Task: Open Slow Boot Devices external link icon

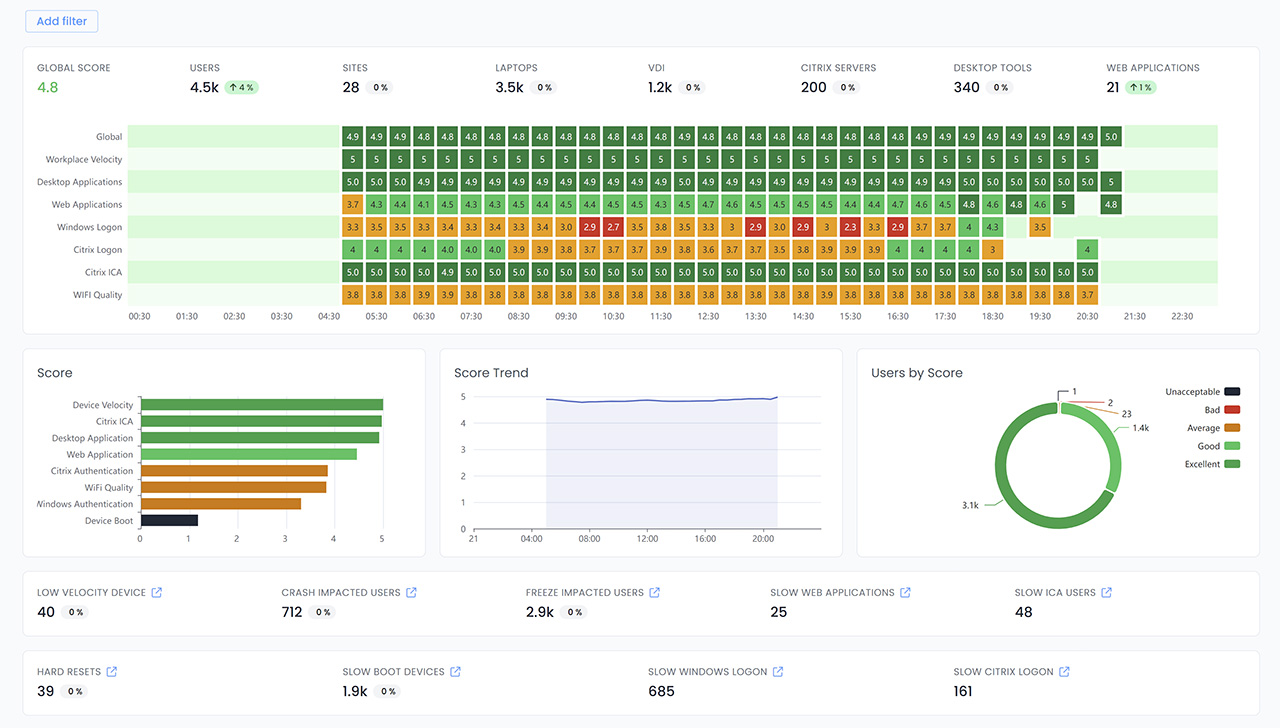Action: (455, 672)
